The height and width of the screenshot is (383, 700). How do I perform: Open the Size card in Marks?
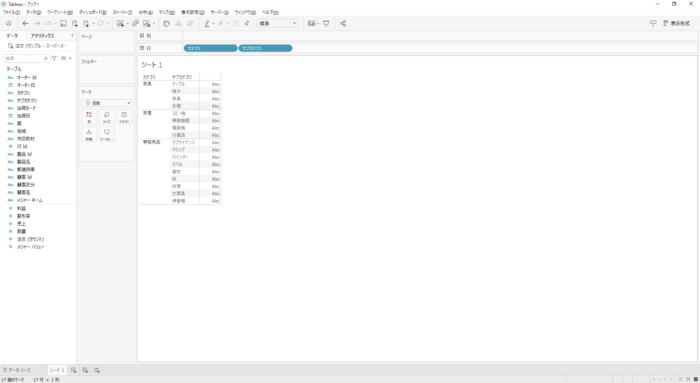tap(106, 117)
